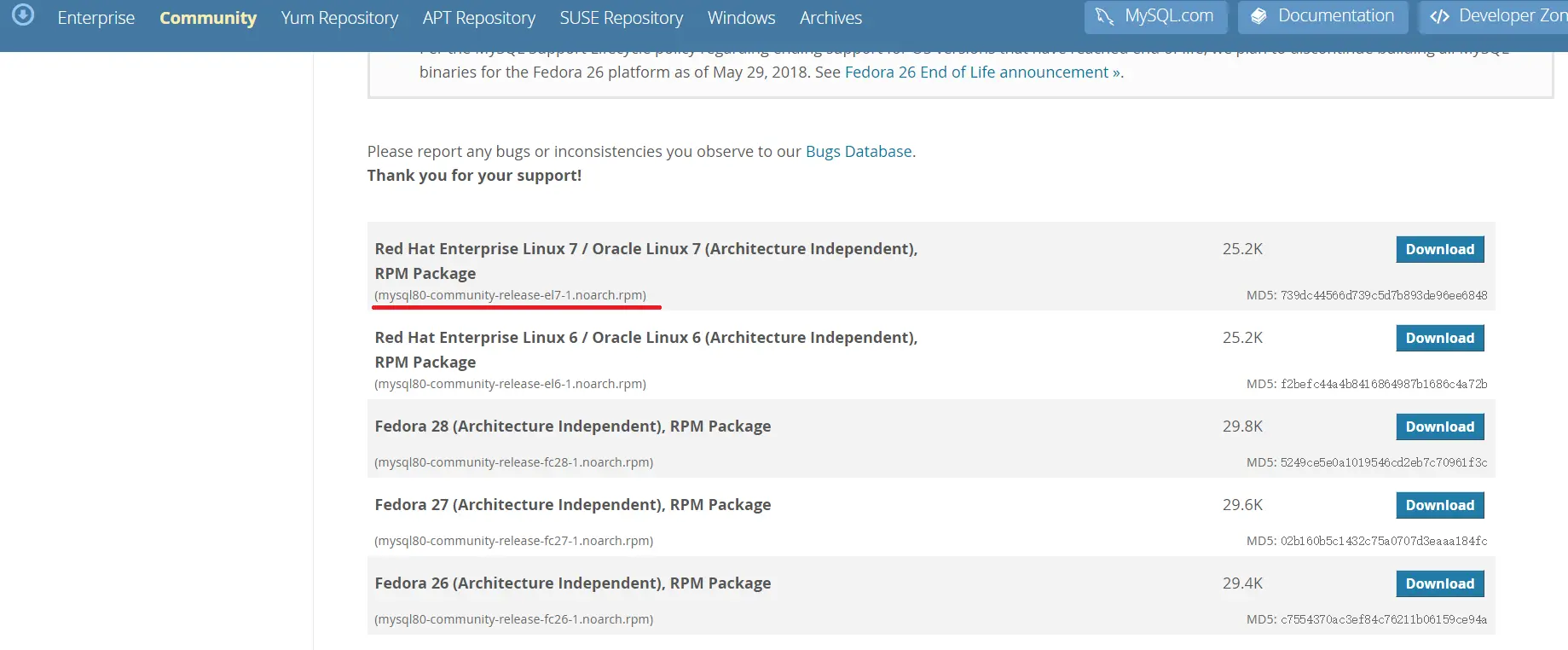Click the 25.2K size for Linux 6 package
Viewport: 1568px width, 650px height.
[1242, 338]
